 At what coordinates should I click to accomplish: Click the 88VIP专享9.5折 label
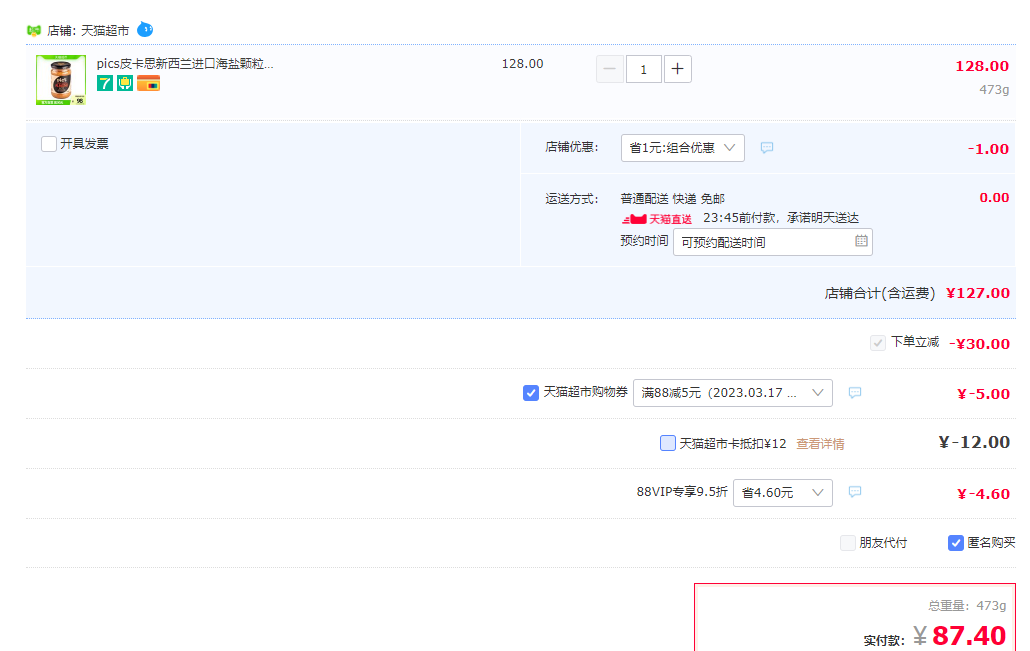tap(682, 491)
